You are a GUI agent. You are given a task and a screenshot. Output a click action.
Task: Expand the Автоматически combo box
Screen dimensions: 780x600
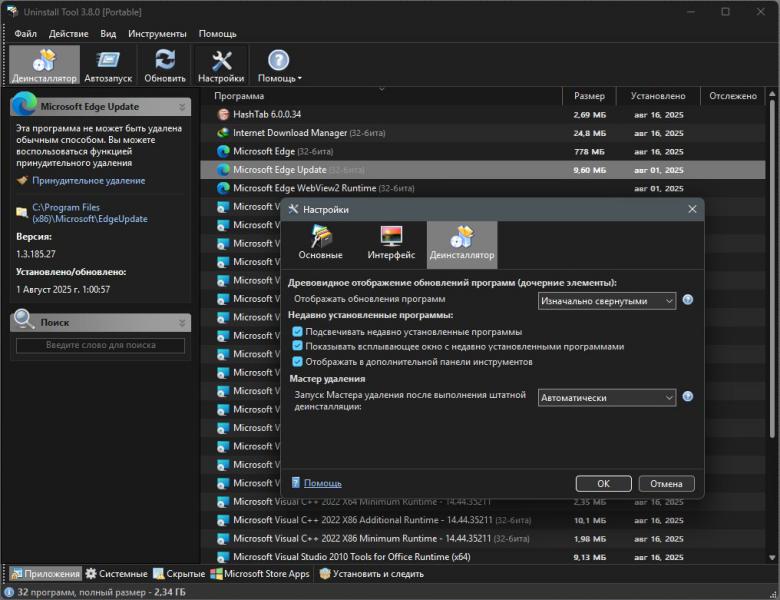(x=606, y=397)
